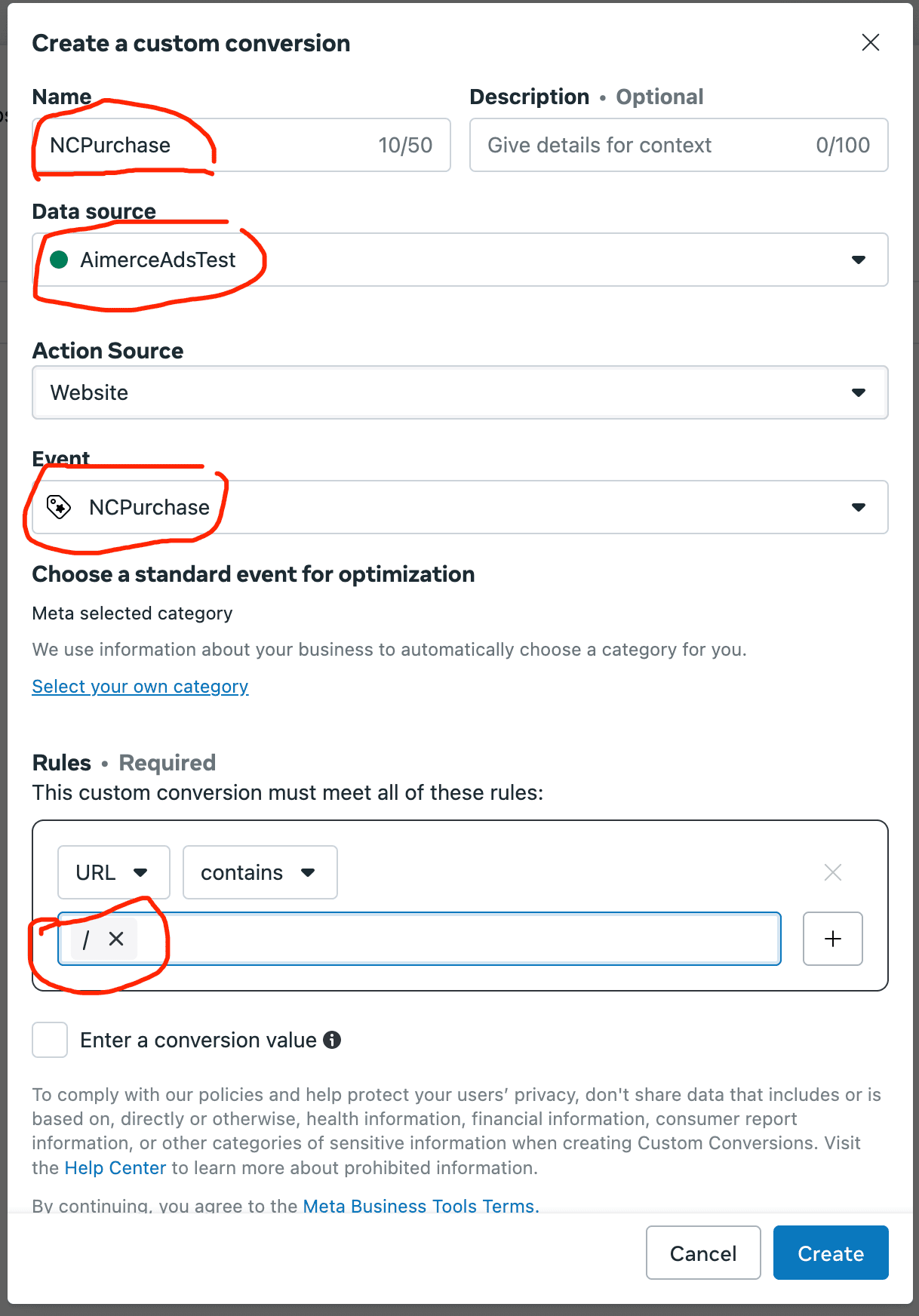The image size is (919, 1316).
Task: Enable Enter a conversion value checkbox
Action: 50,1040
